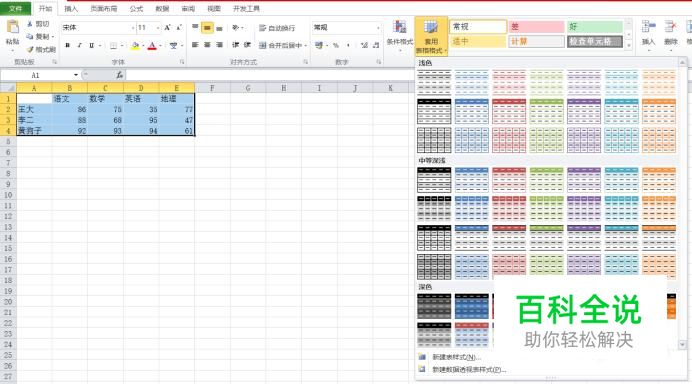Expand the font color arrow
Screen dimensions: 692x384
click(x=160, y=45)
